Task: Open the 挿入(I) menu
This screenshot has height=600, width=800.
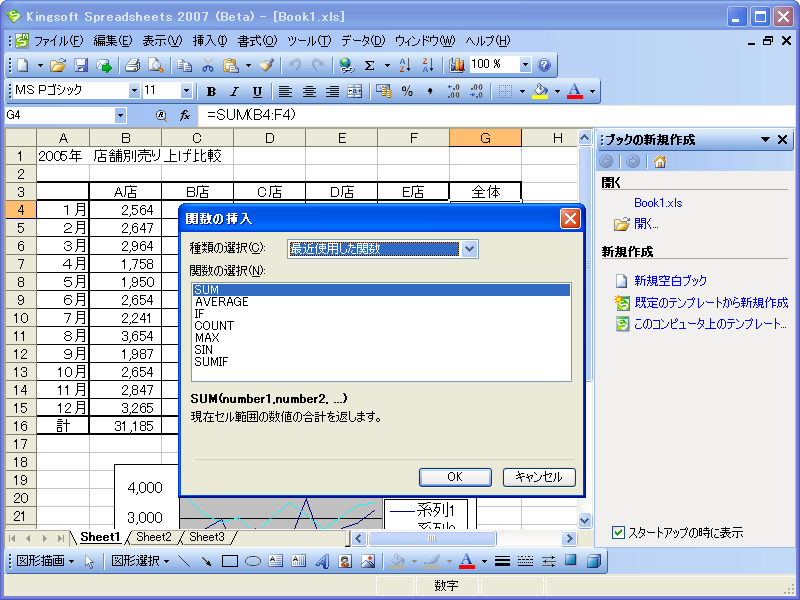Action: [x=210, y=41]
